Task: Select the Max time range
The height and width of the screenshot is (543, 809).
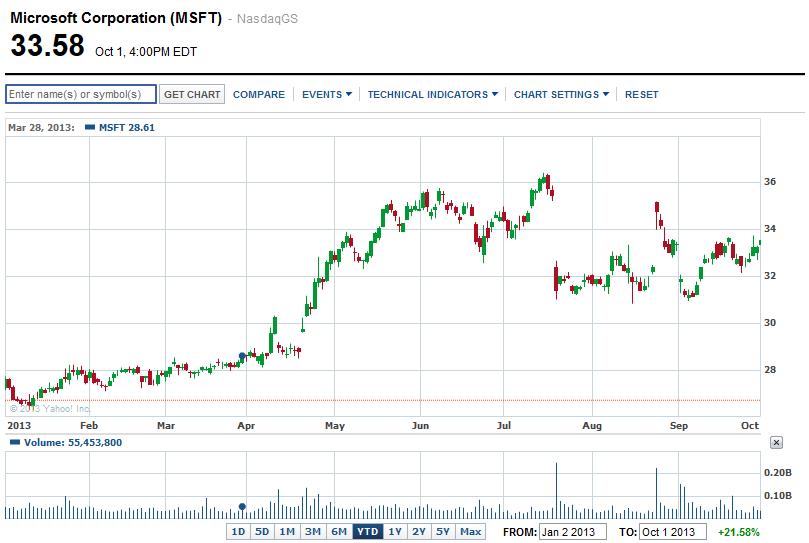Action: (x=471, y=532)
